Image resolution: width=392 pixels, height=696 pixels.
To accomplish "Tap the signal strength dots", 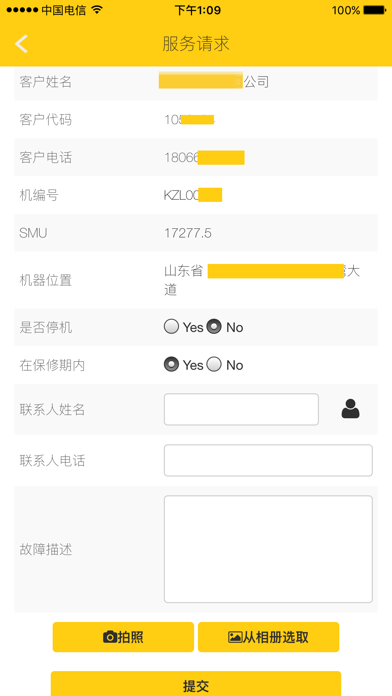I will click(22, 10).
